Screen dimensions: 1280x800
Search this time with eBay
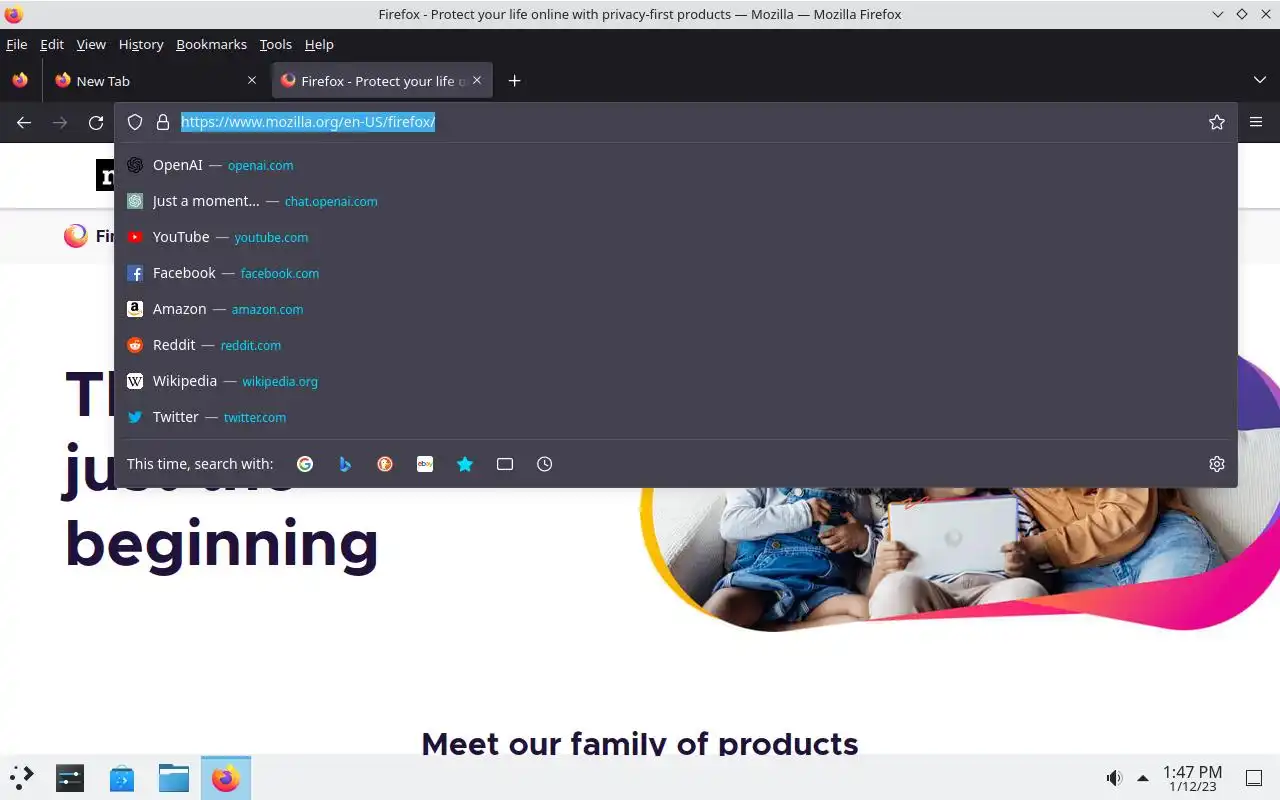(425, 464)
